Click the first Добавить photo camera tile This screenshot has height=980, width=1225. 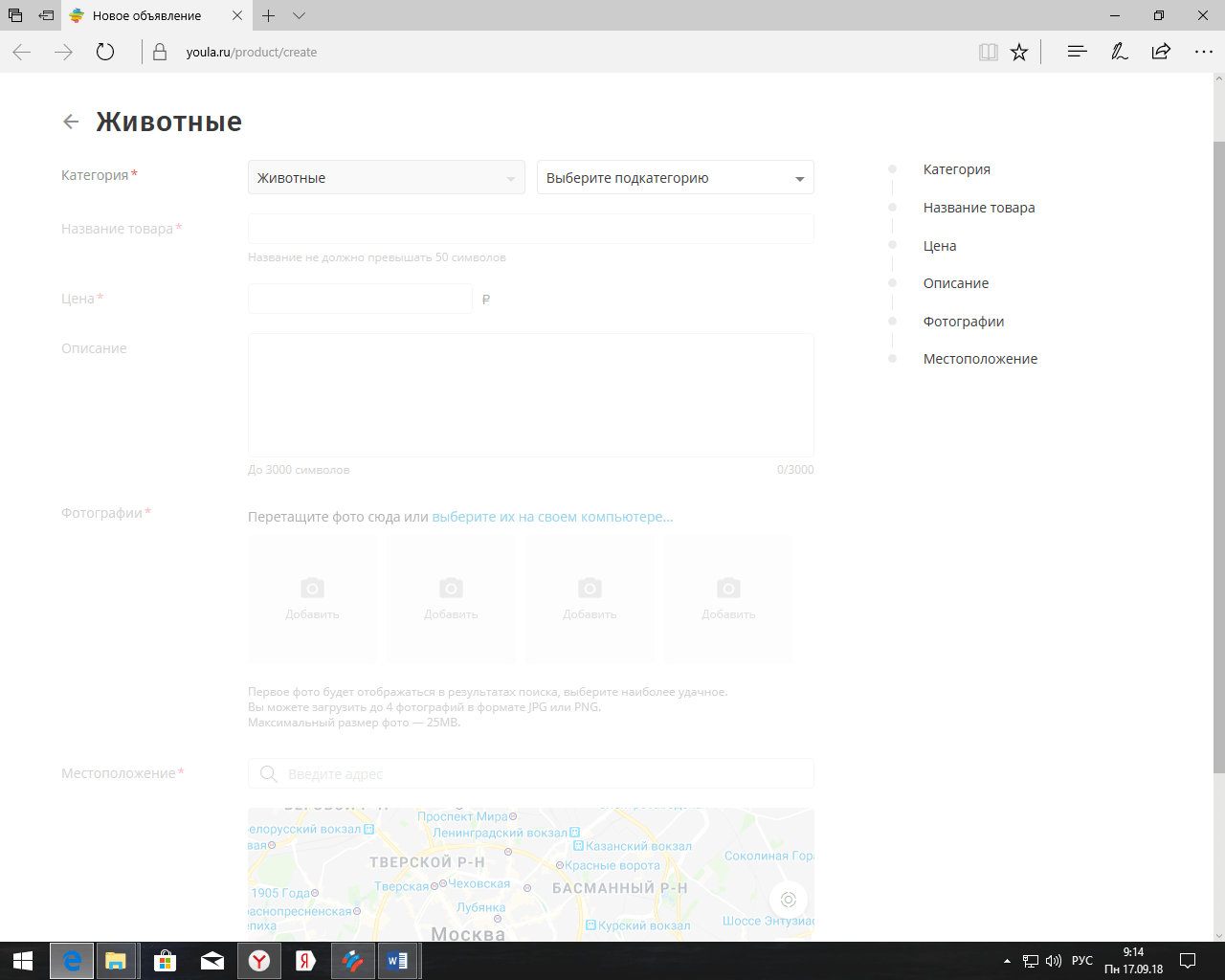pos(312,598)
